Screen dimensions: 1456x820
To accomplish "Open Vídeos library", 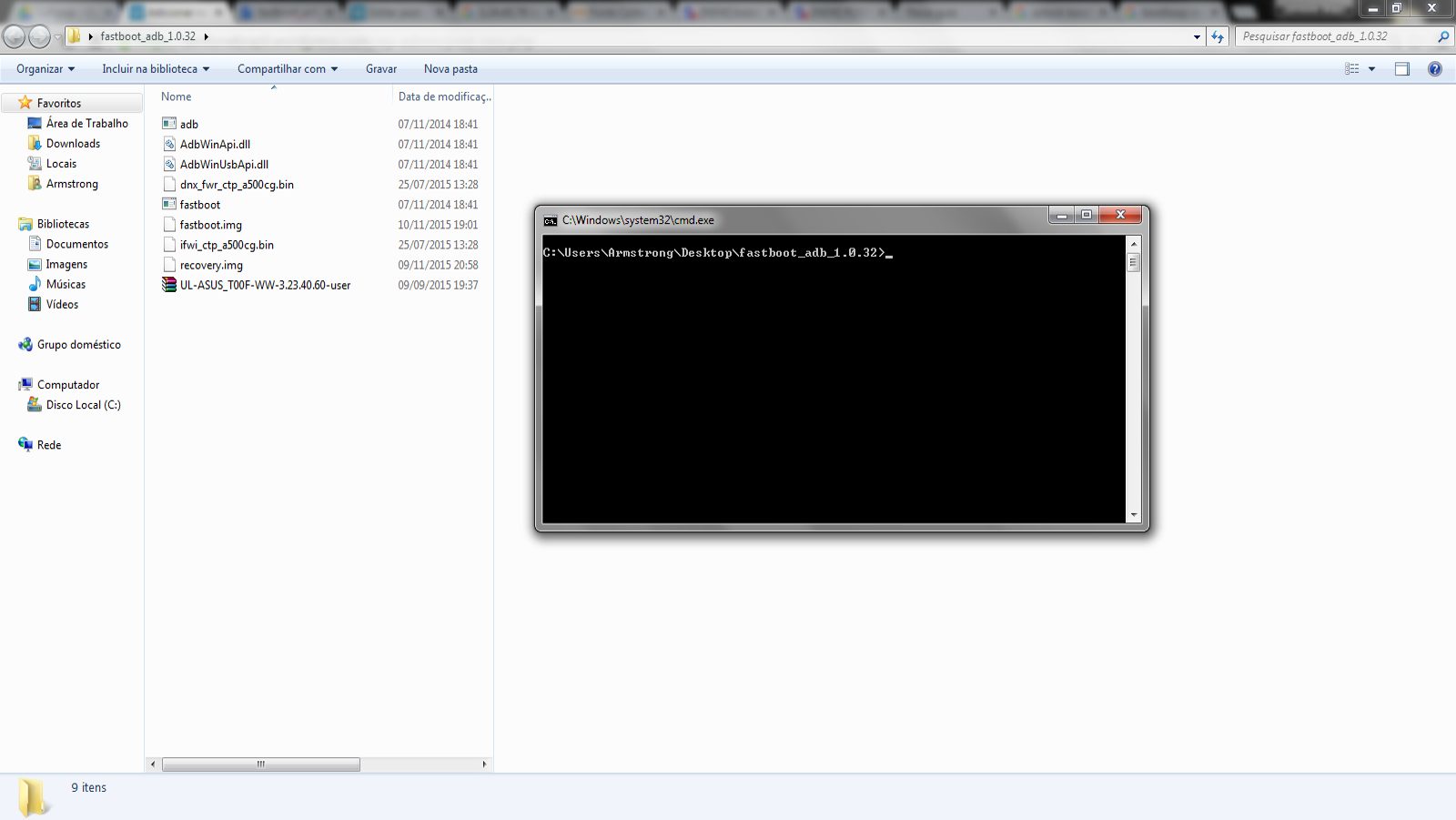I will pos(62,304).
